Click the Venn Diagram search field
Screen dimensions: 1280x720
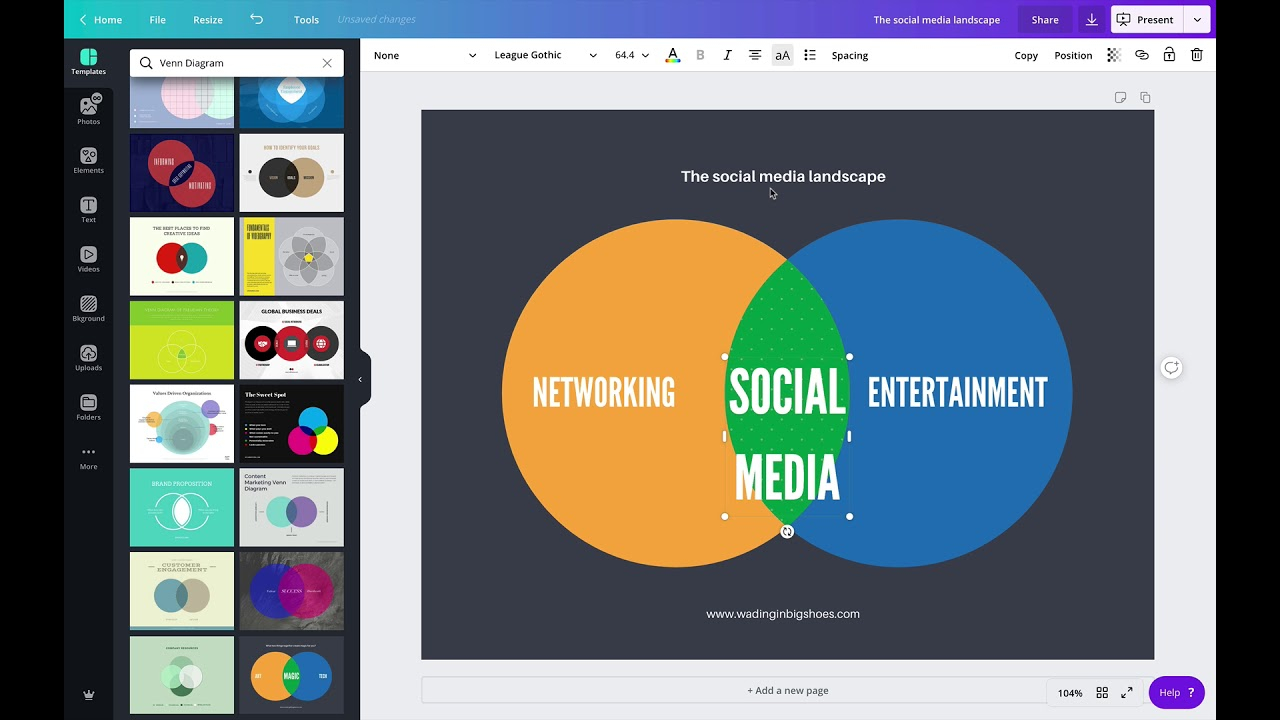(237, 63)
